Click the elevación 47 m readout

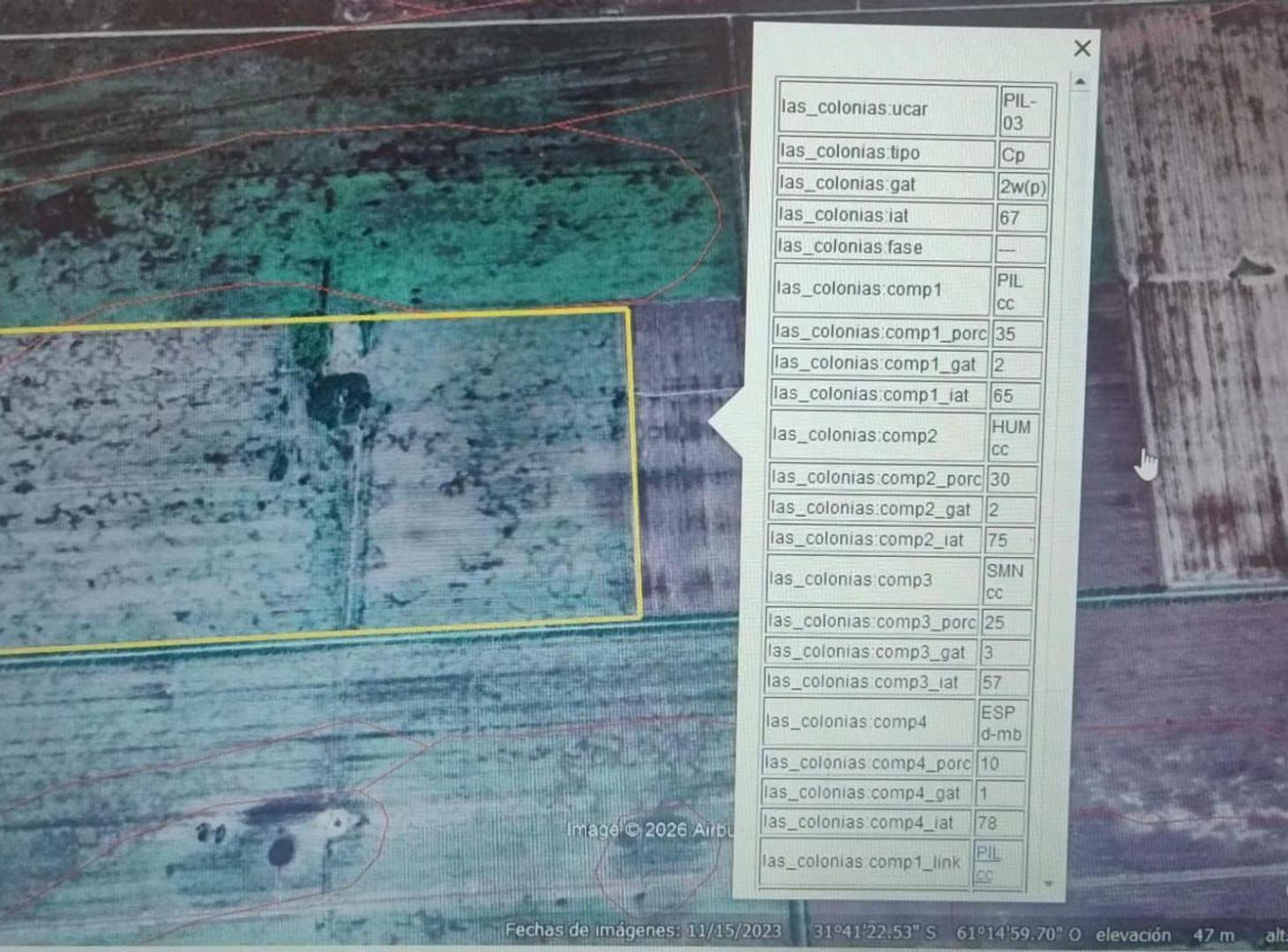pyautogui.click(x=1165, y=934)
